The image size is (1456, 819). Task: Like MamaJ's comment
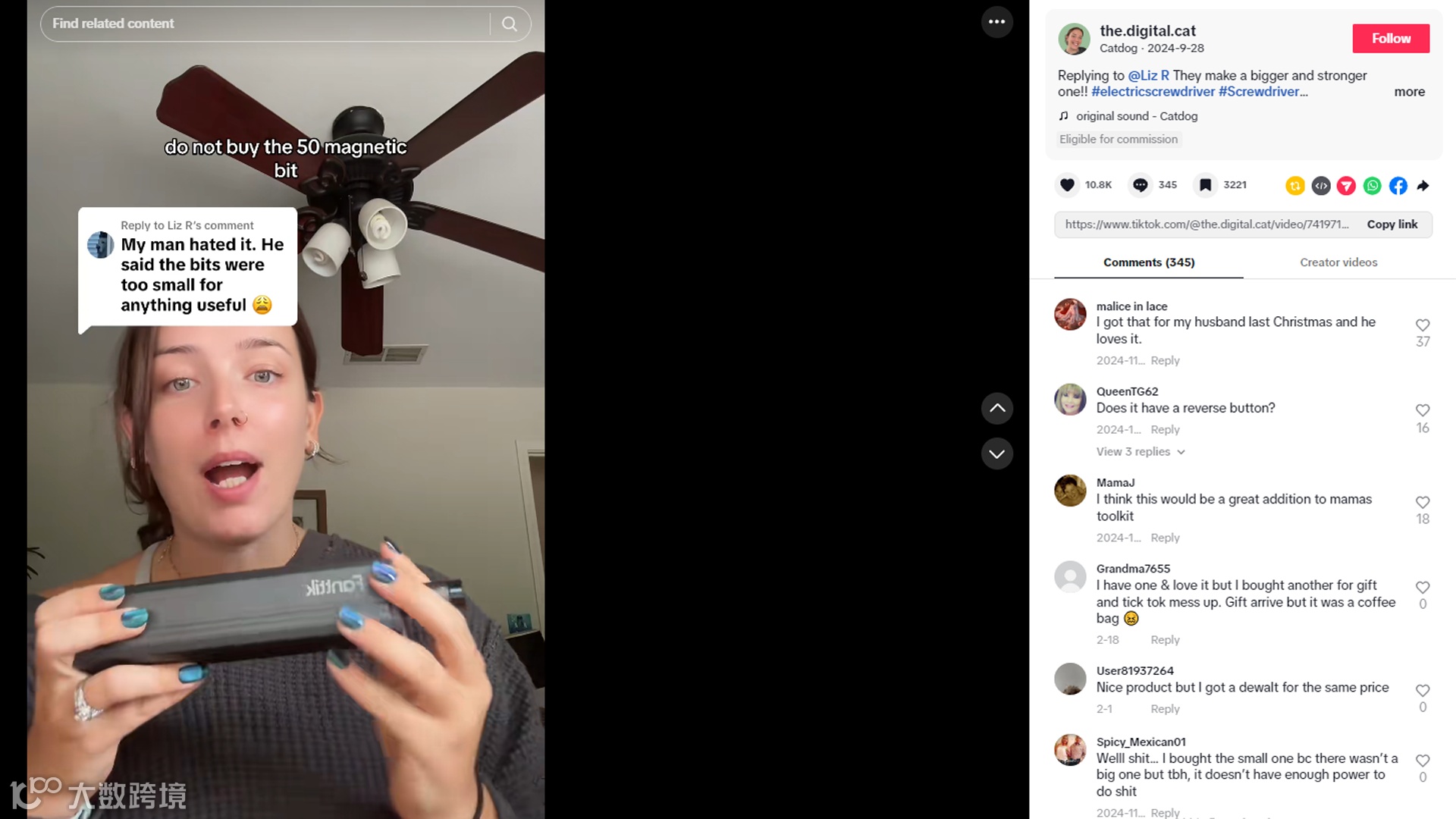pyautogui.click(x=1423, y=502)
